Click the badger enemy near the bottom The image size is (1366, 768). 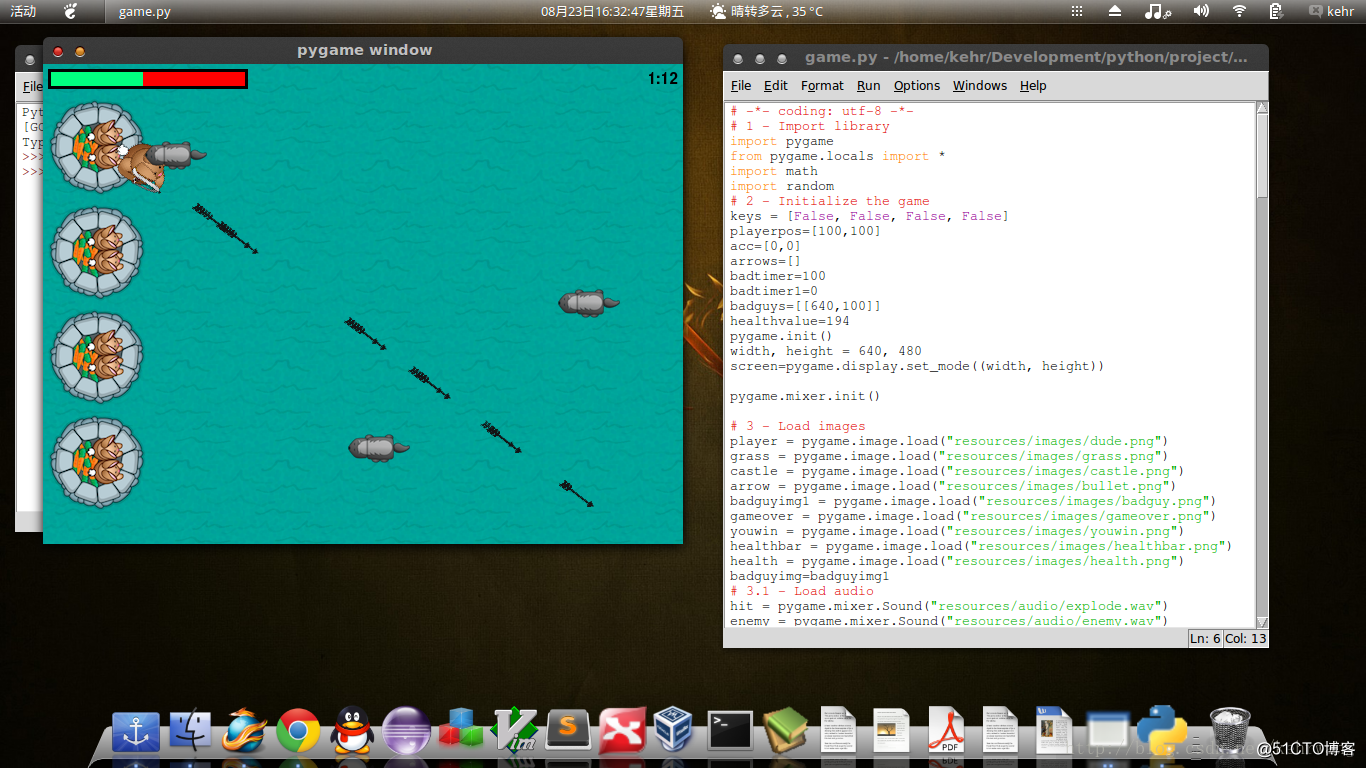pos(378,447)
